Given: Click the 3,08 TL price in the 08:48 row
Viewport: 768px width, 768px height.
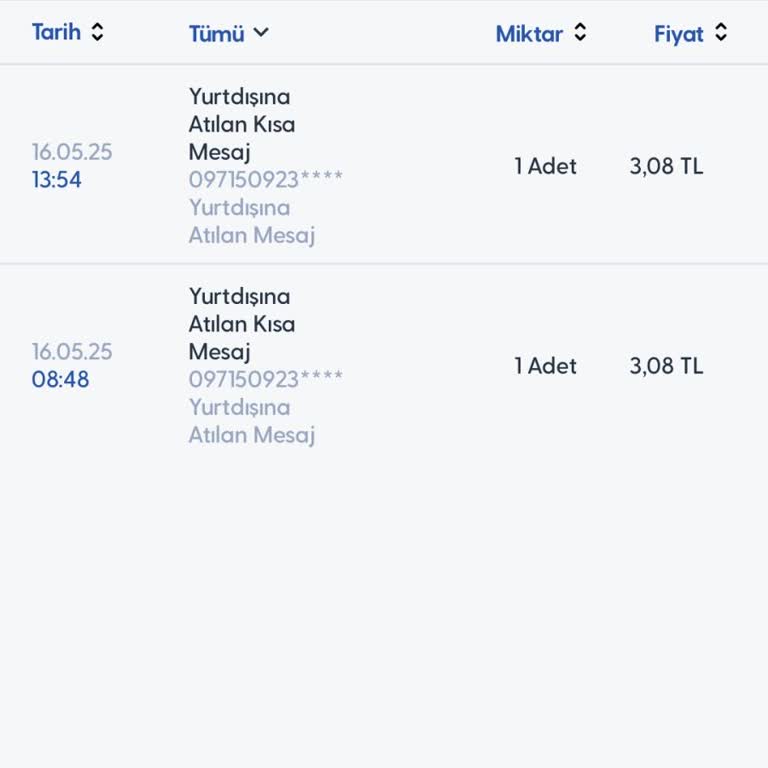Looking at the screenshot, I should click(666, 366).
